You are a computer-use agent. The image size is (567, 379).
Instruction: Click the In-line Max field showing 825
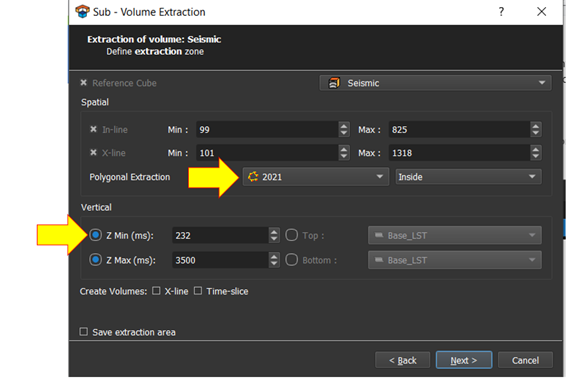pyautogui.click(x=460, y=129)
